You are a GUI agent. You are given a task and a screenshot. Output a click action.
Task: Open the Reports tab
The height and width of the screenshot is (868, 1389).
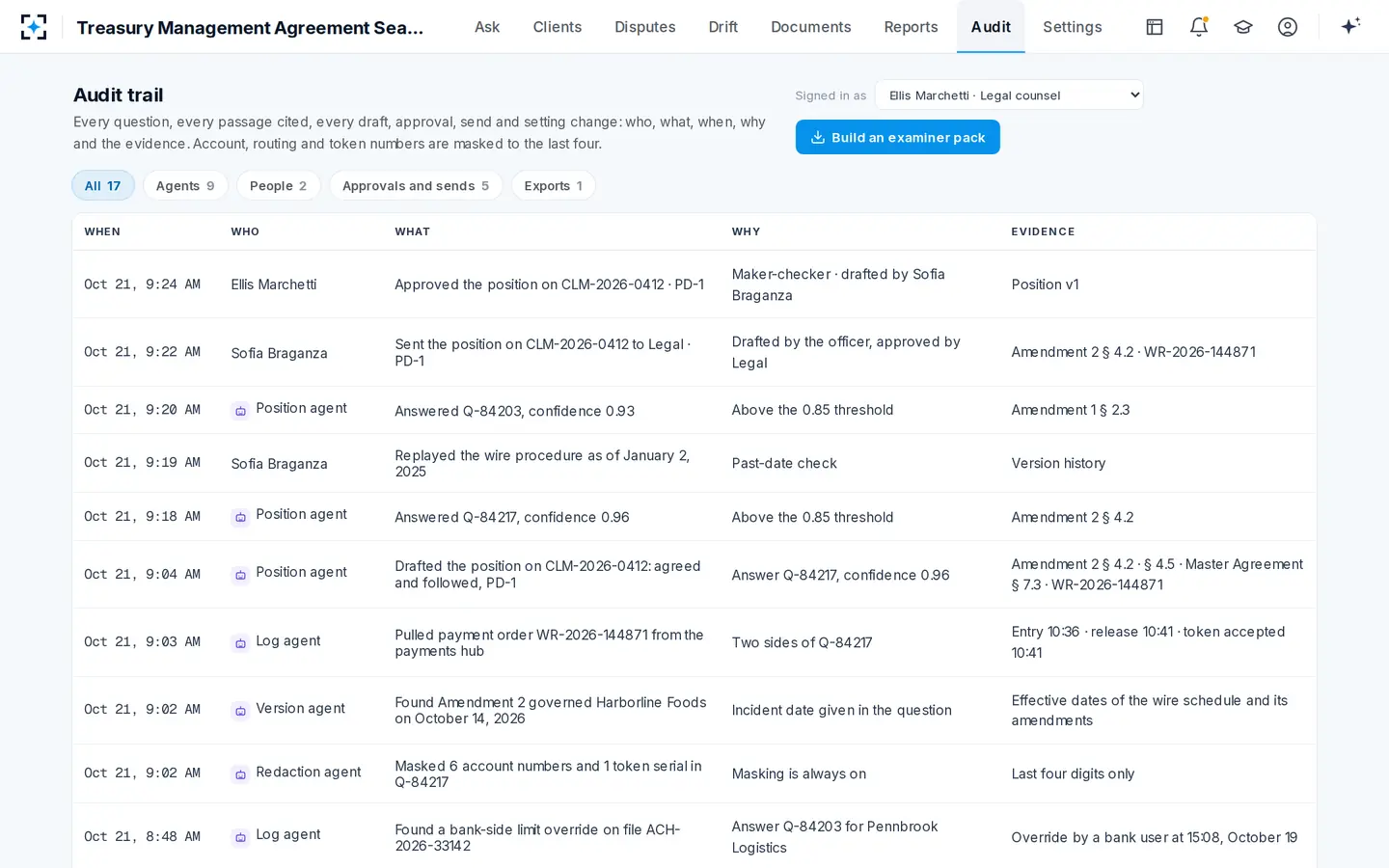pyautogui.click(x=912, y=27)
